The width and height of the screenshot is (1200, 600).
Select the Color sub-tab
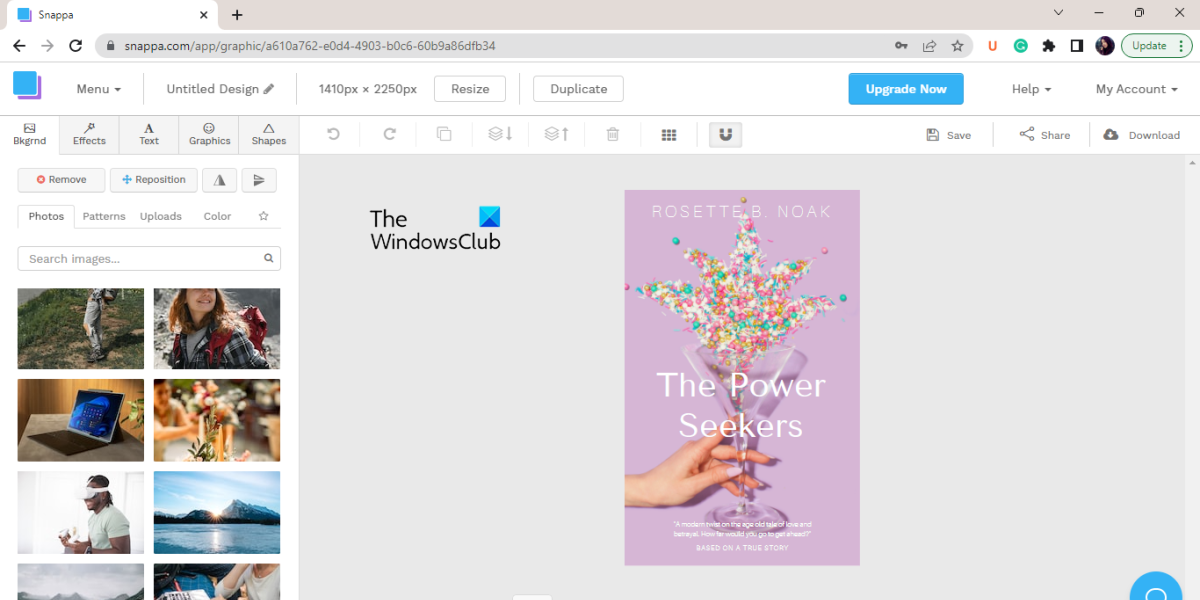(x=217, y=216)
